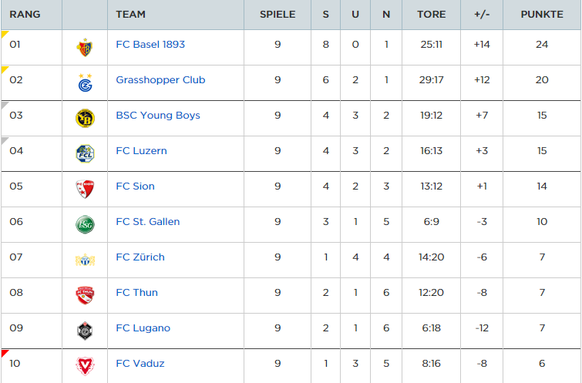Image resolution: width=582 pixels, height=383 pixels.
Task: Select the SPIELE column header
Action: (278, 14)
